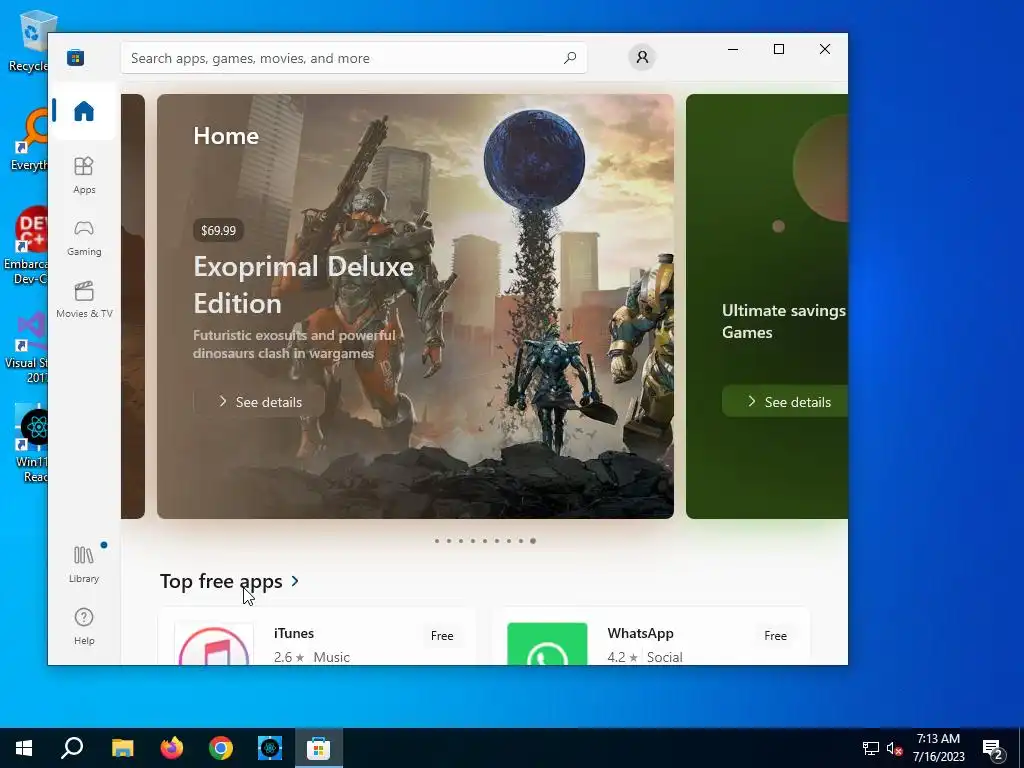Click the Ultimate savings Games title
This screenshot has height=768, width=1024.
784,321
